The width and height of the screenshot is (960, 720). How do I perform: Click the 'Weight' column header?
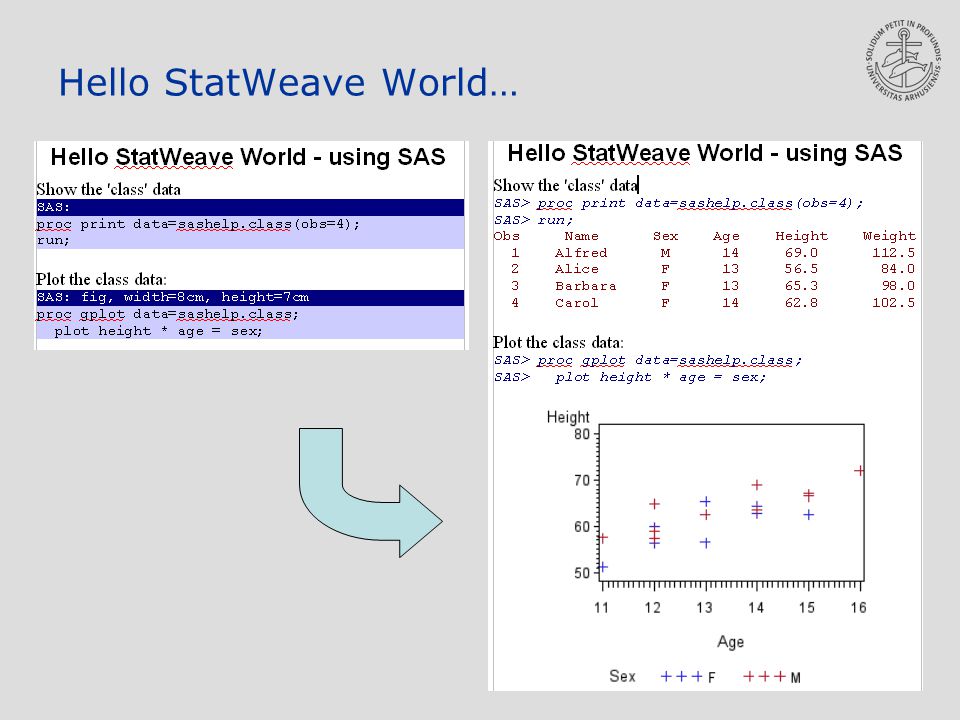click(x=890, y=236)
